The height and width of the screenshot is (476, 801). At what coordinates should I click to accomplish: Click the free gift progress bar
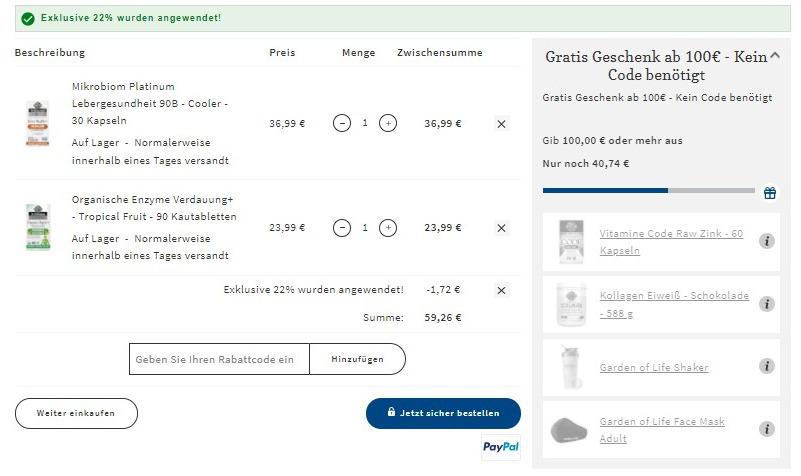pos(648,191)
